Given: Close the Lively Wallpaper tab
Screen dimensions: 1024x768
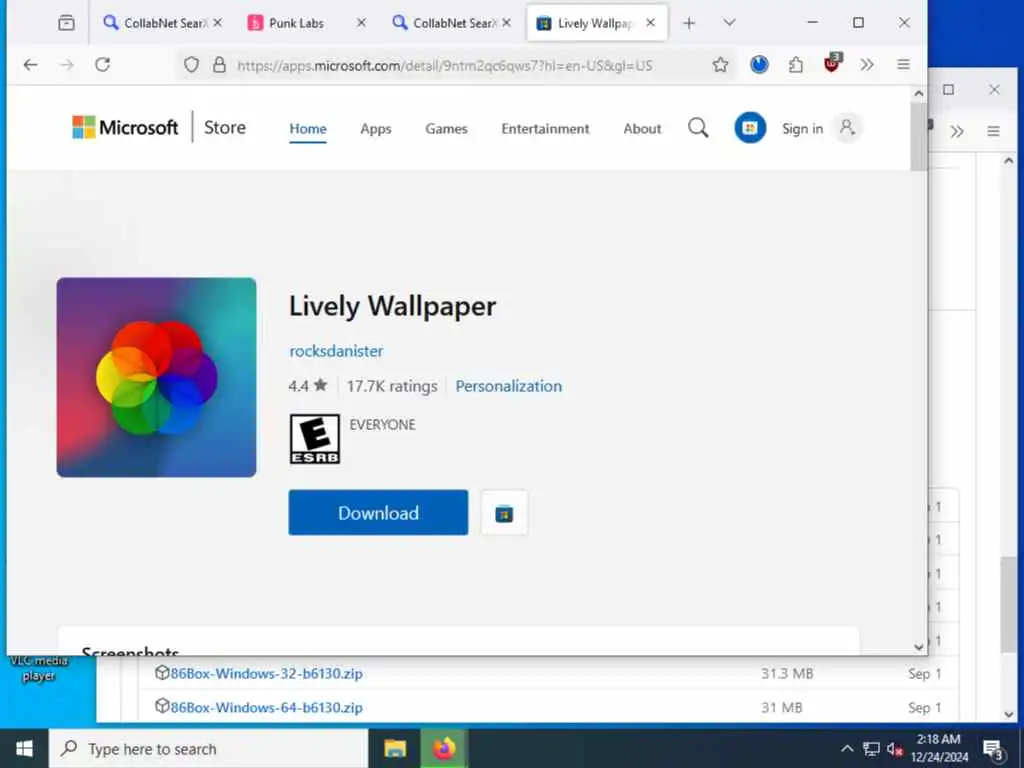Looking at the screenshot, I should point(650,23).
